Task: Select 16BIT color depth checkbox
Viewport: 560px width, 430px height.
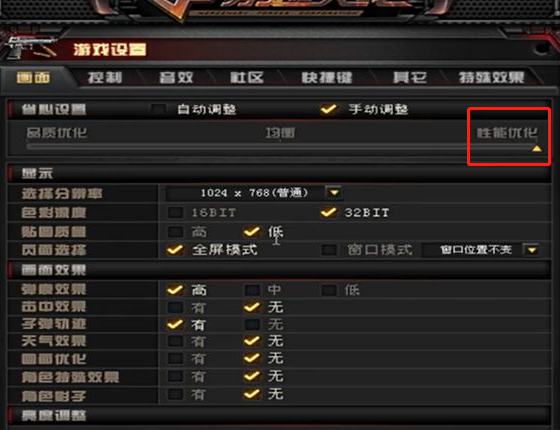Action: [x=175, y=212]
